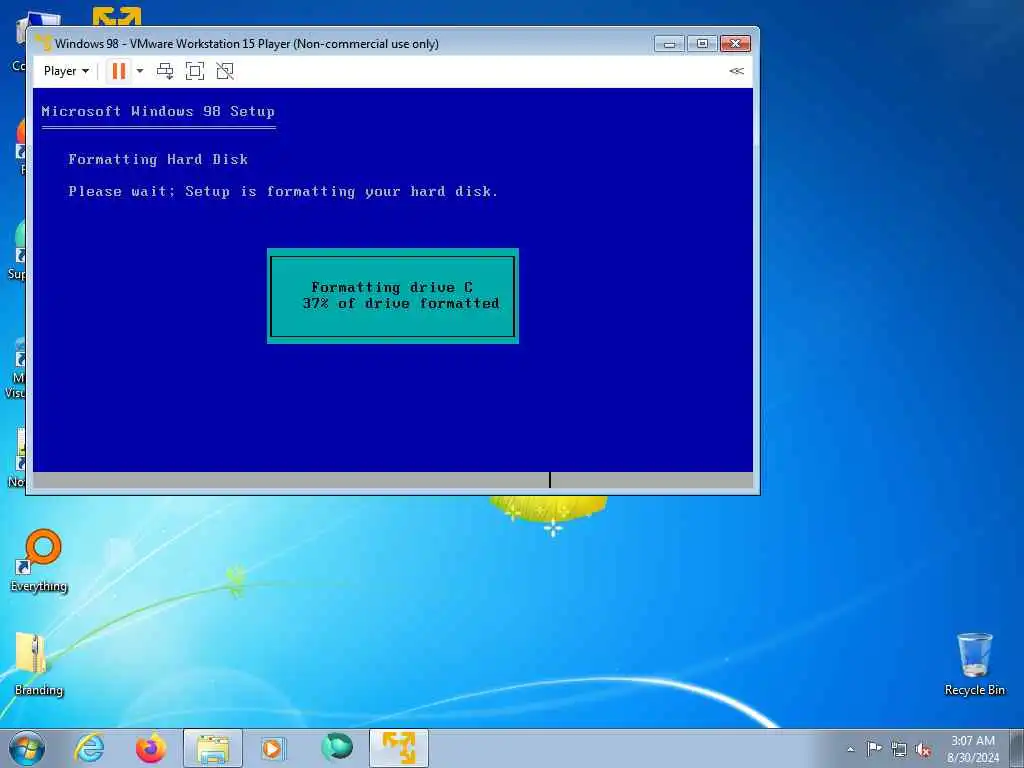
Task: Click Show desktop button at taskbar end
Action: coord(1018,748)
